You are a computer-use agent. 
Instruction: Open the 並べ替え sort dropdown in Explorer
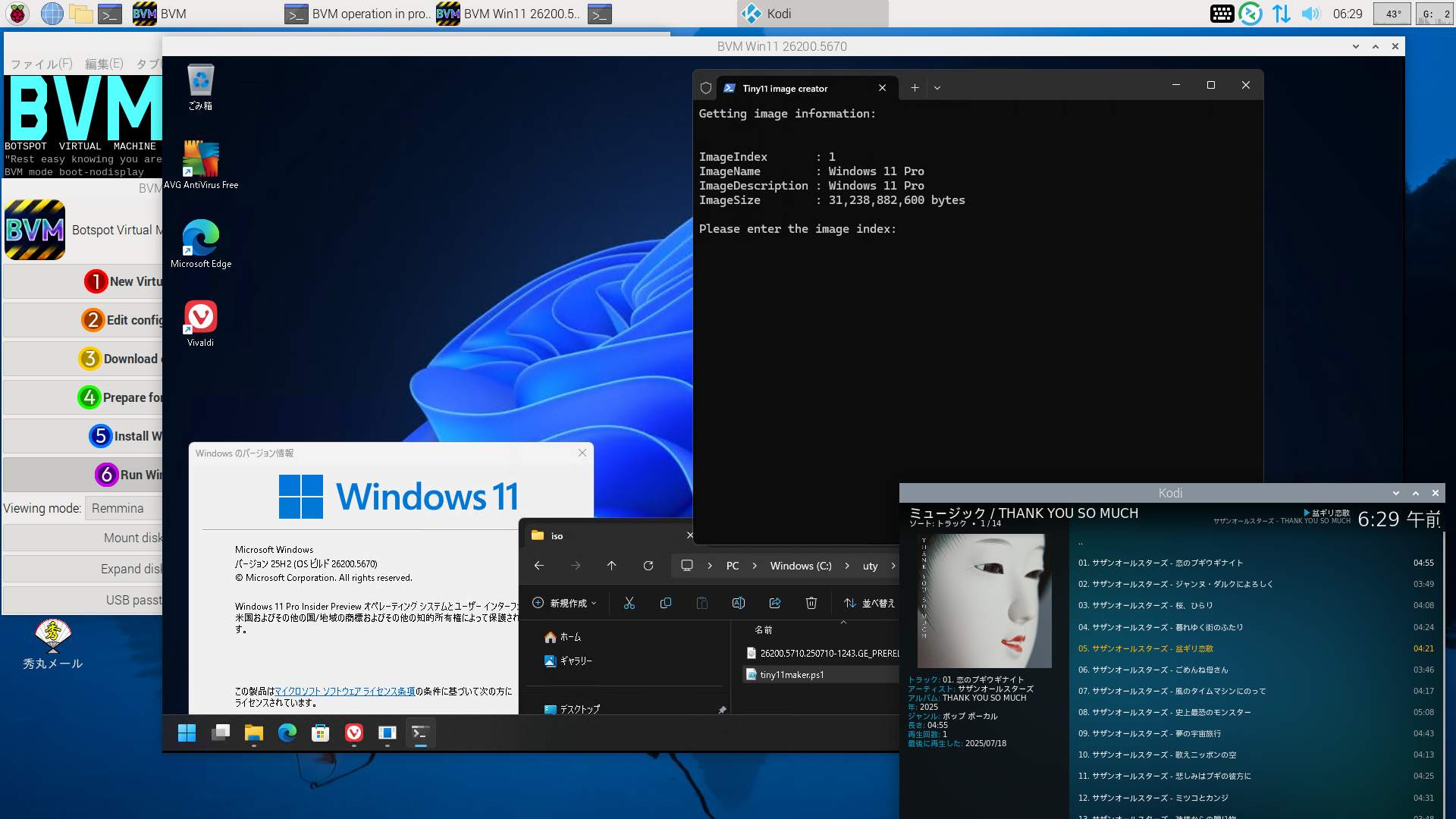871,603
